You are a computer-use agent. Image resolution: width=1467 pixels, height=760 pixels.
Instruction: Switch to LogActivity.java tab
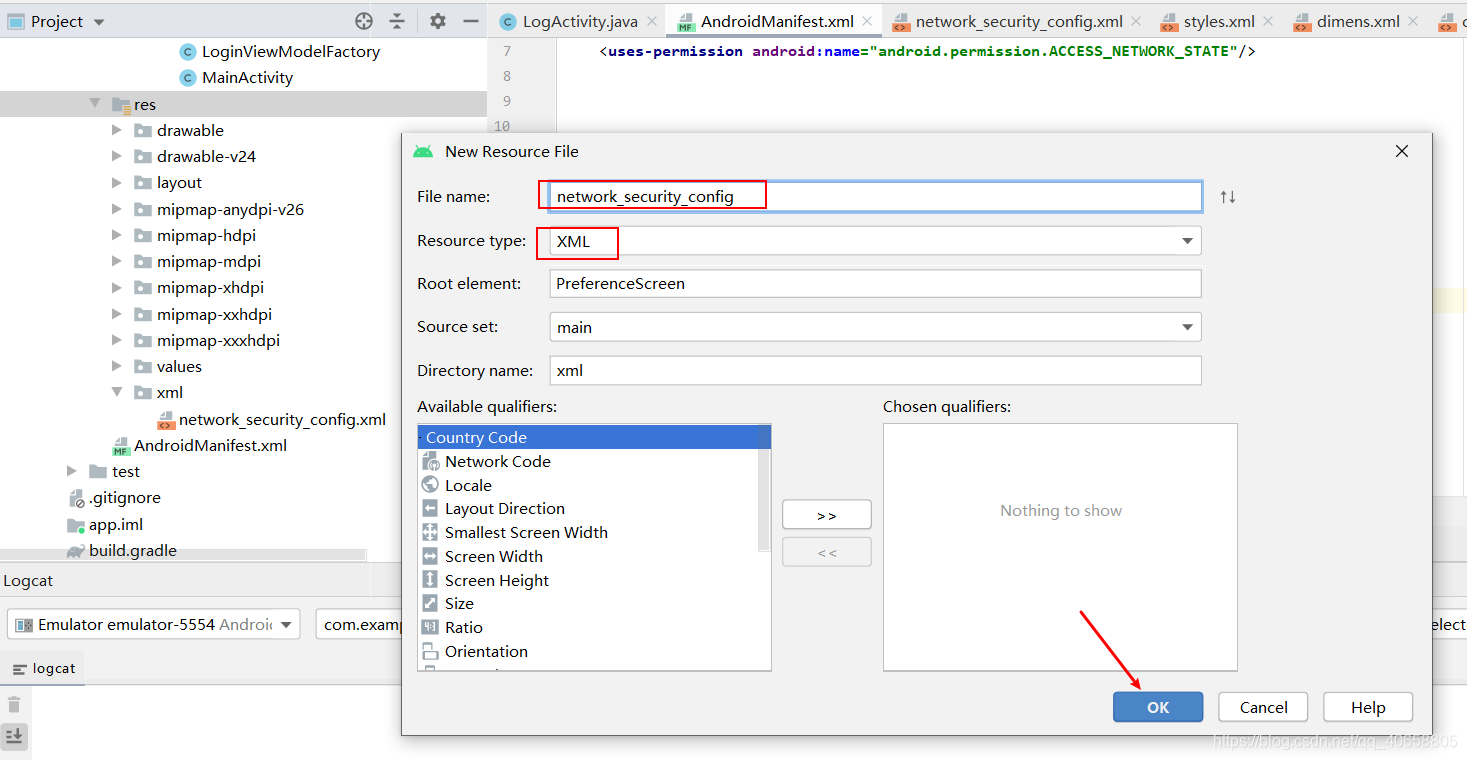[x=580, y=21]
